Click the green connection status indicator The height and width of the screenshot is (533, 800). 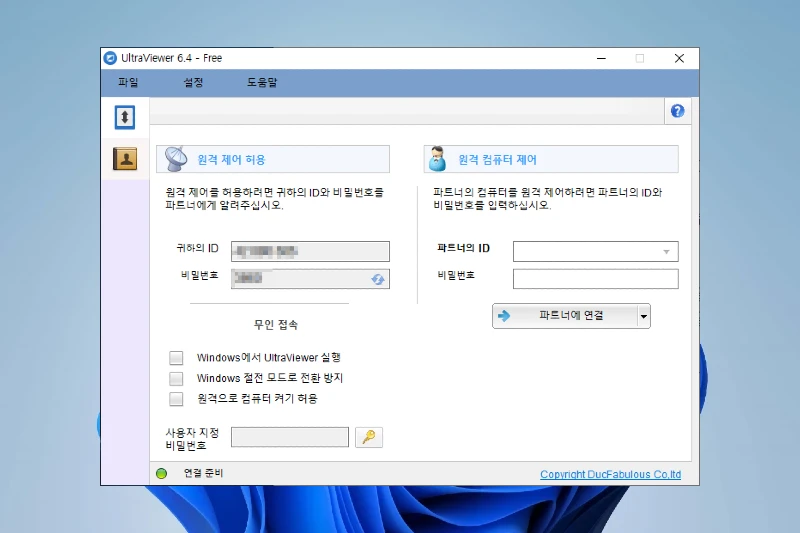tap(161, 473)
